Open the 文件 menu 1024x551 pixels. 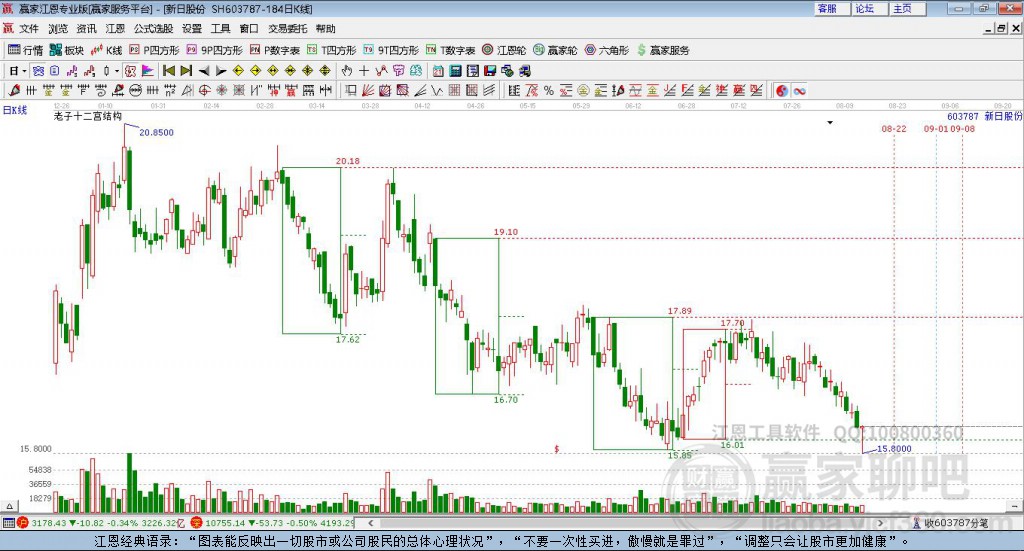(x=29, y=29)
